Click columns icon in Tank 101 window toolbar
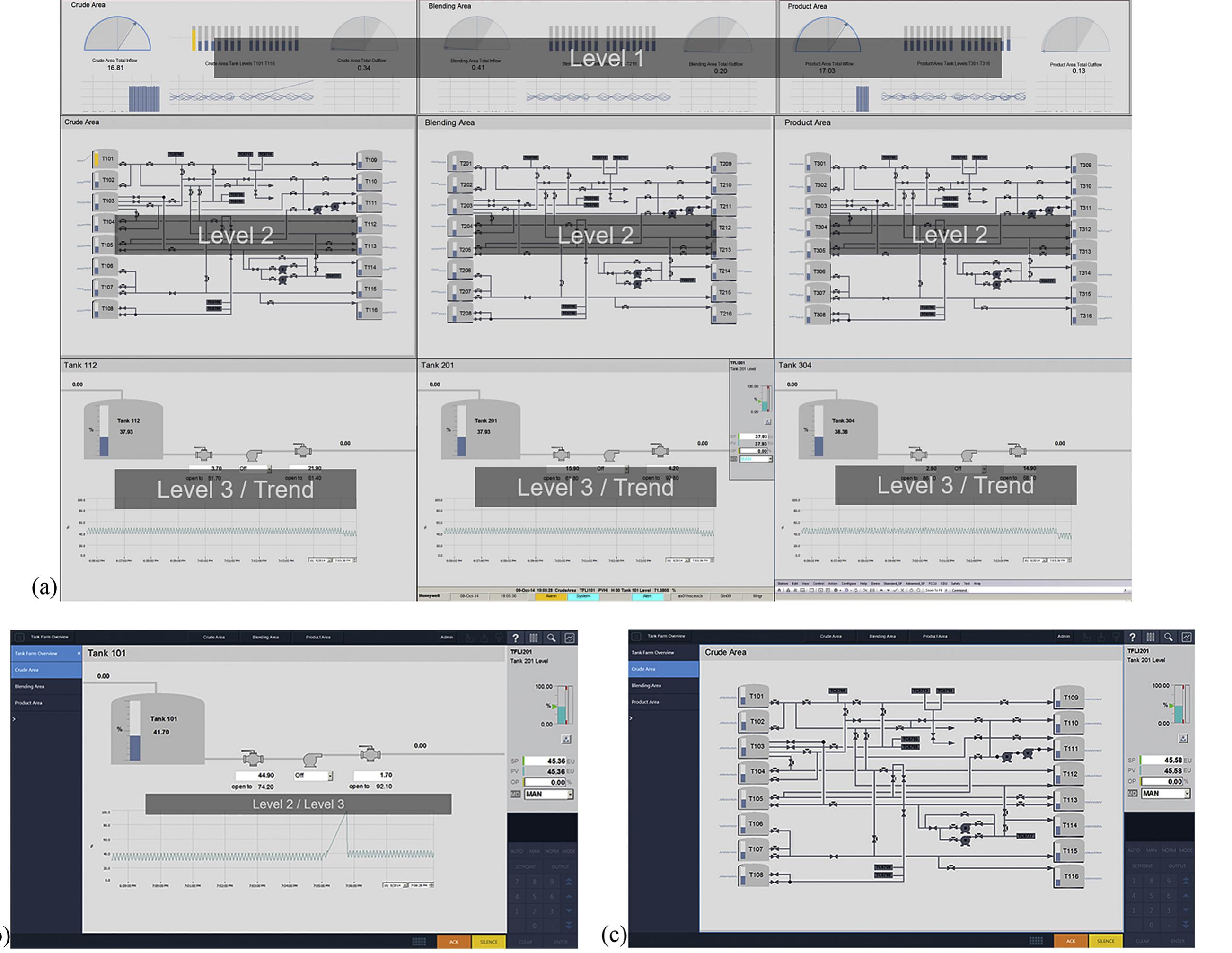Viewport: 1232px width, 953px height. (x=533, y=638)
